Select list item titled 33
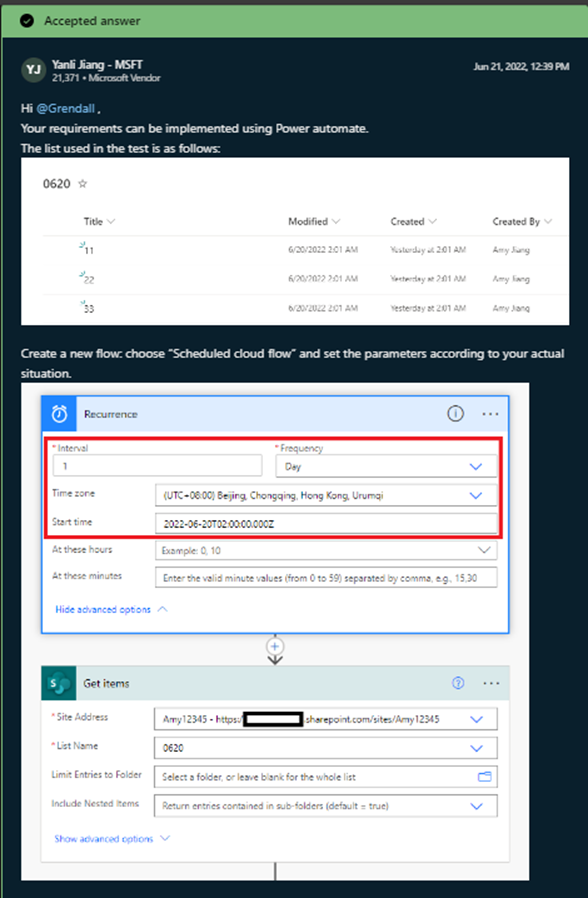Image resolution: width=588 pixels, height=898 pixels. pyautogui.click(x=89, y=309)
